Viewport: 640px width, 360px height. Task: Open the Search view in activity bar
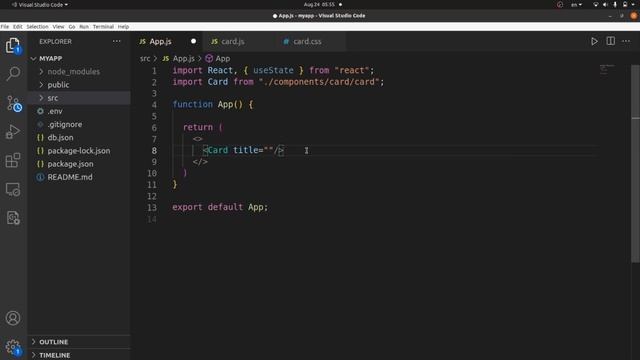point(13,74)
